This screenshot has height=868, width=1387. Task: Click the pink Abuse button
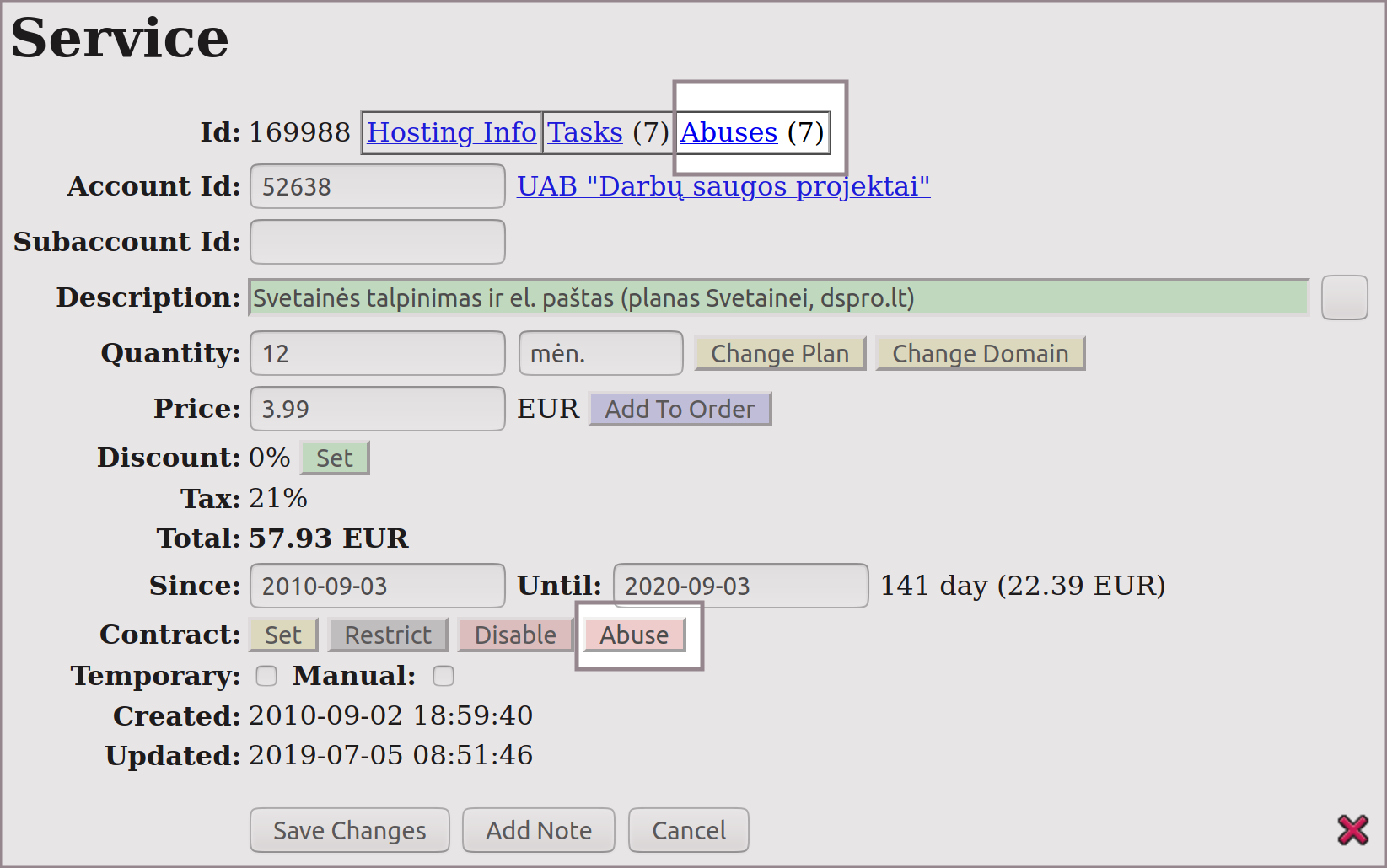click(634, 635)
